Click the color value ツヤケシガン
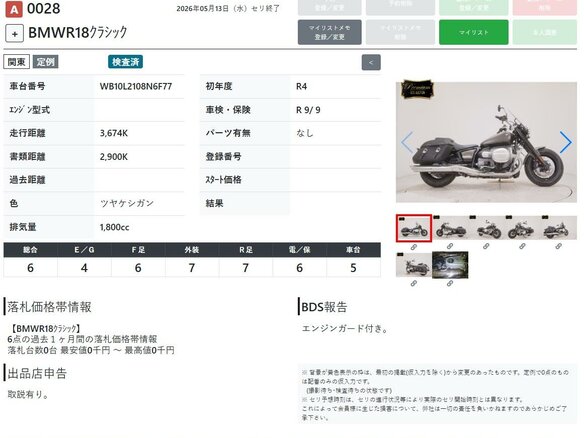The image size is (584, 438). coord(127,203)
